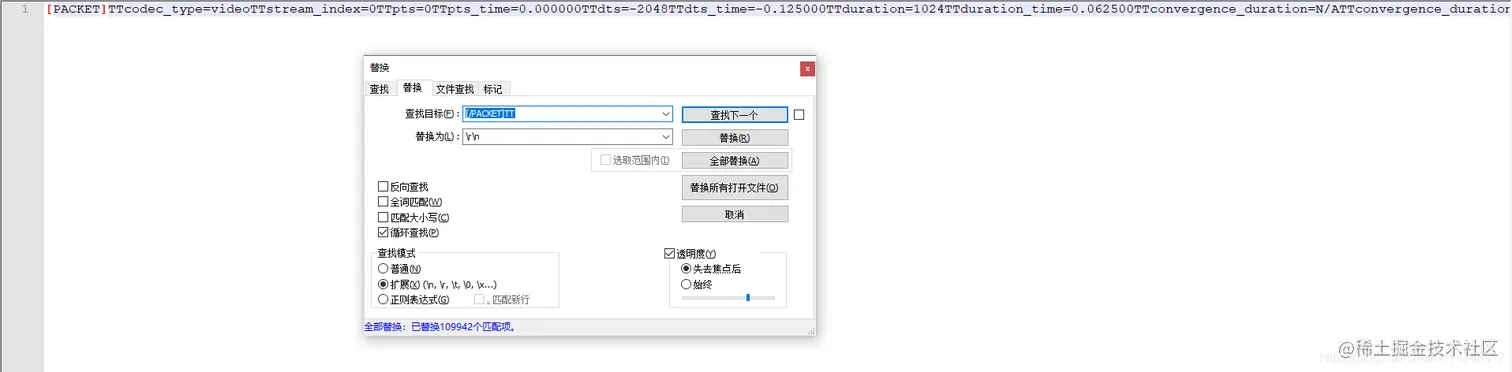
Task: Click the 替换(R) button
Action: [x=734, y=138]
